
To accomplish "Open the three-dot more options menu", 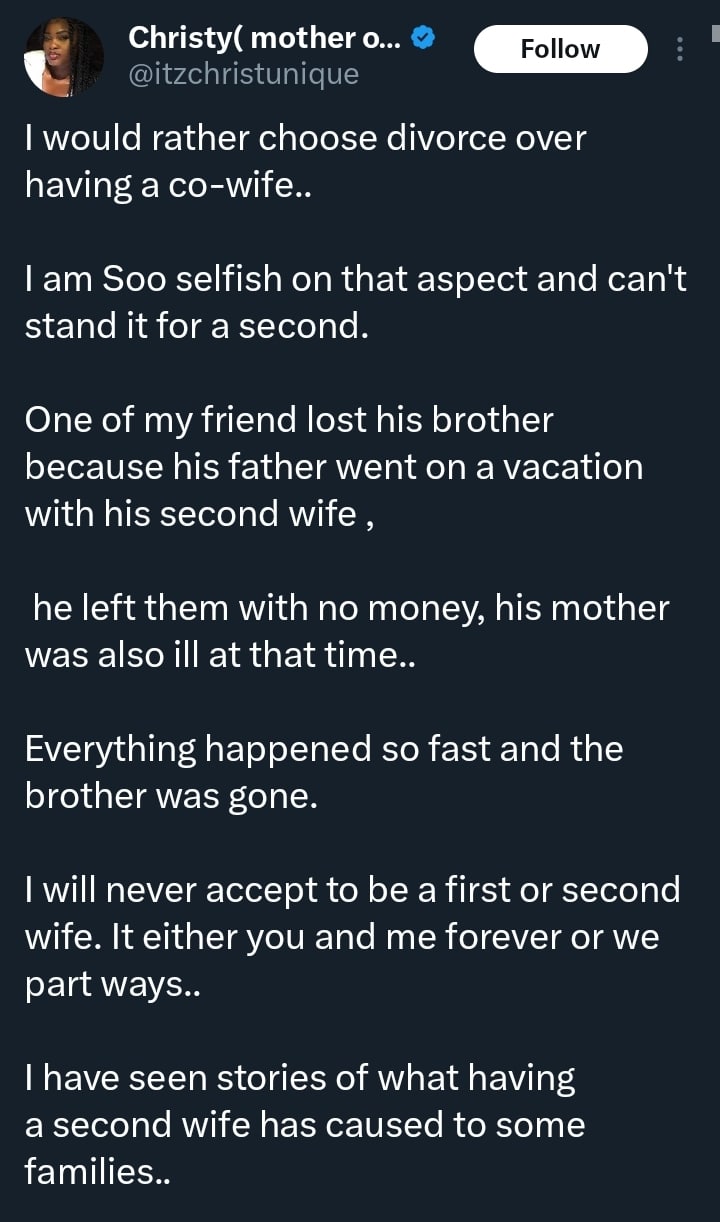I will [x=680, y=48].
